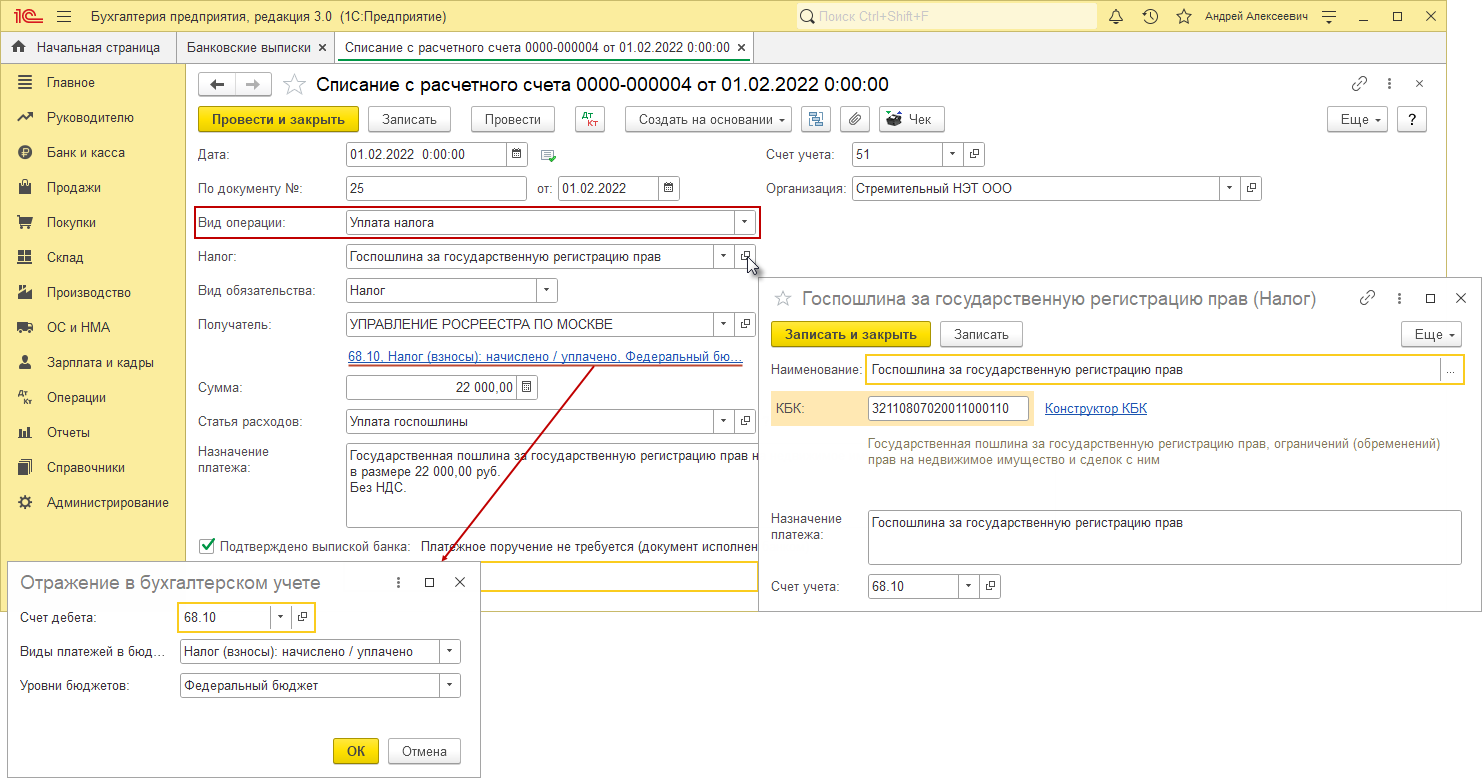This screenshot has width=1483, height=779.
Task: Open Счет учета 68.10 form icon in Налог window
Action: (990, 587)
